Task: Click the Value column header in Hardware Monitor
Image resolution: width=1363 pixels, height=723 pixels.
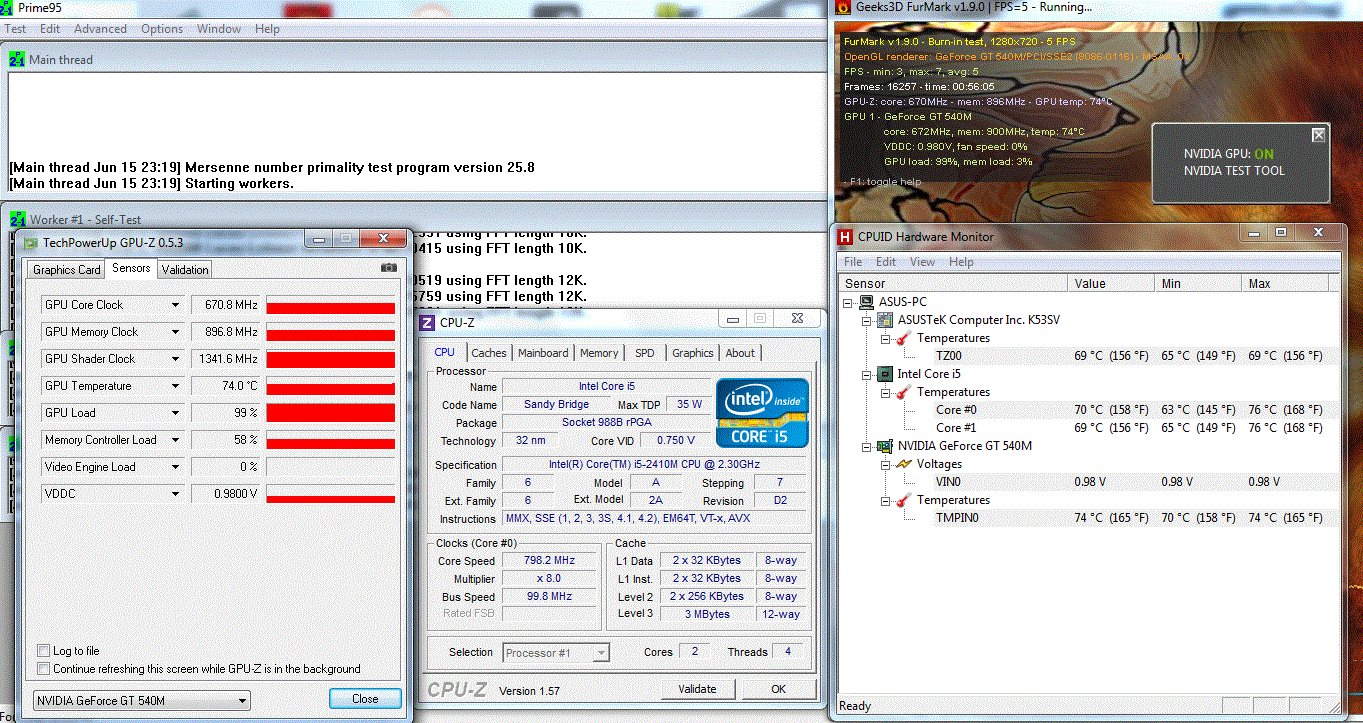Action: click(1111, 284)
